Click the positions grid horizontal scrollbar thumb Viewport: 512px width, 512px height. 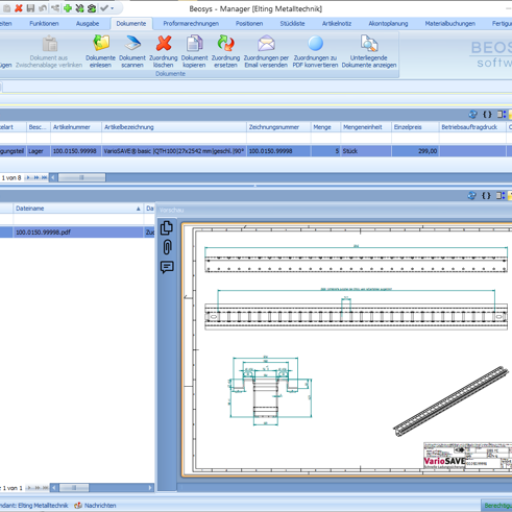82,178
